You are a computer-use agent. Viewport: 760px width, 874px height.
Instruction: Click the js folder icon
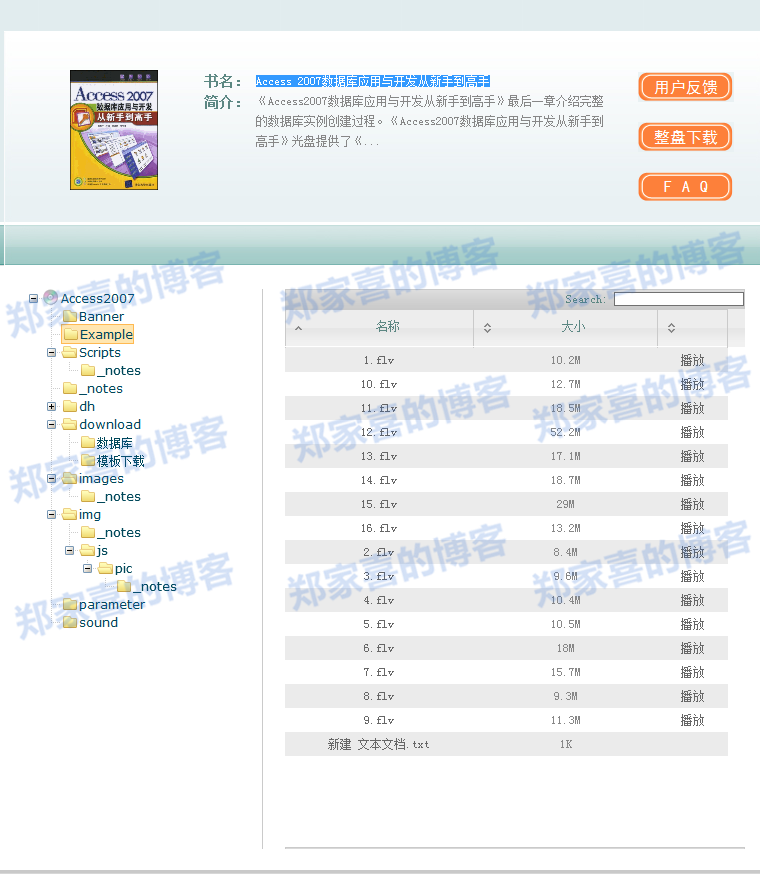pyautogui.click(x=88, y=551)
